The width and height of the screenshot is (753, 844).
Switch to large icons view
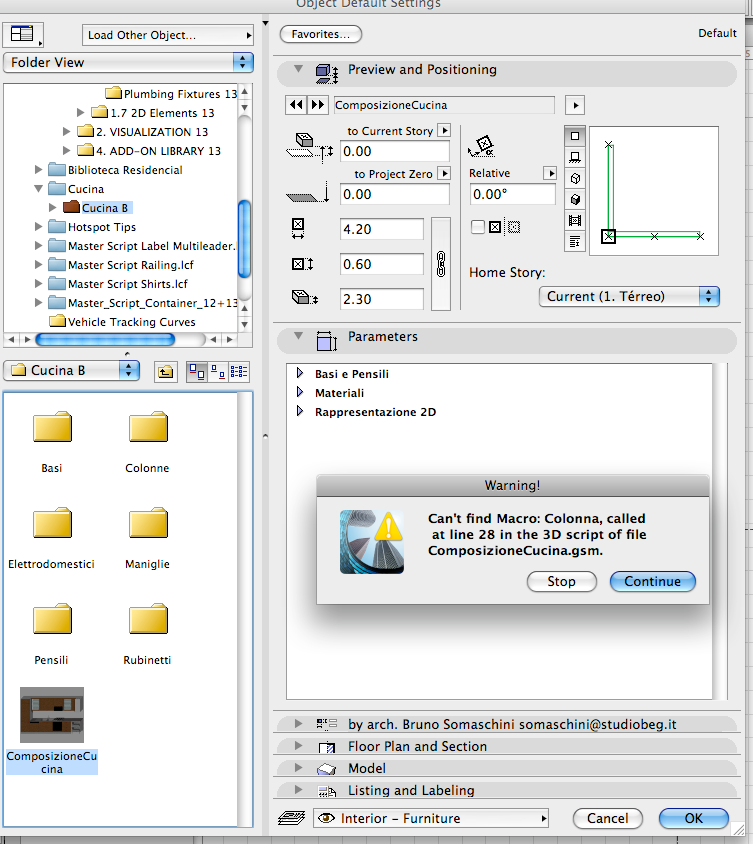197,371
